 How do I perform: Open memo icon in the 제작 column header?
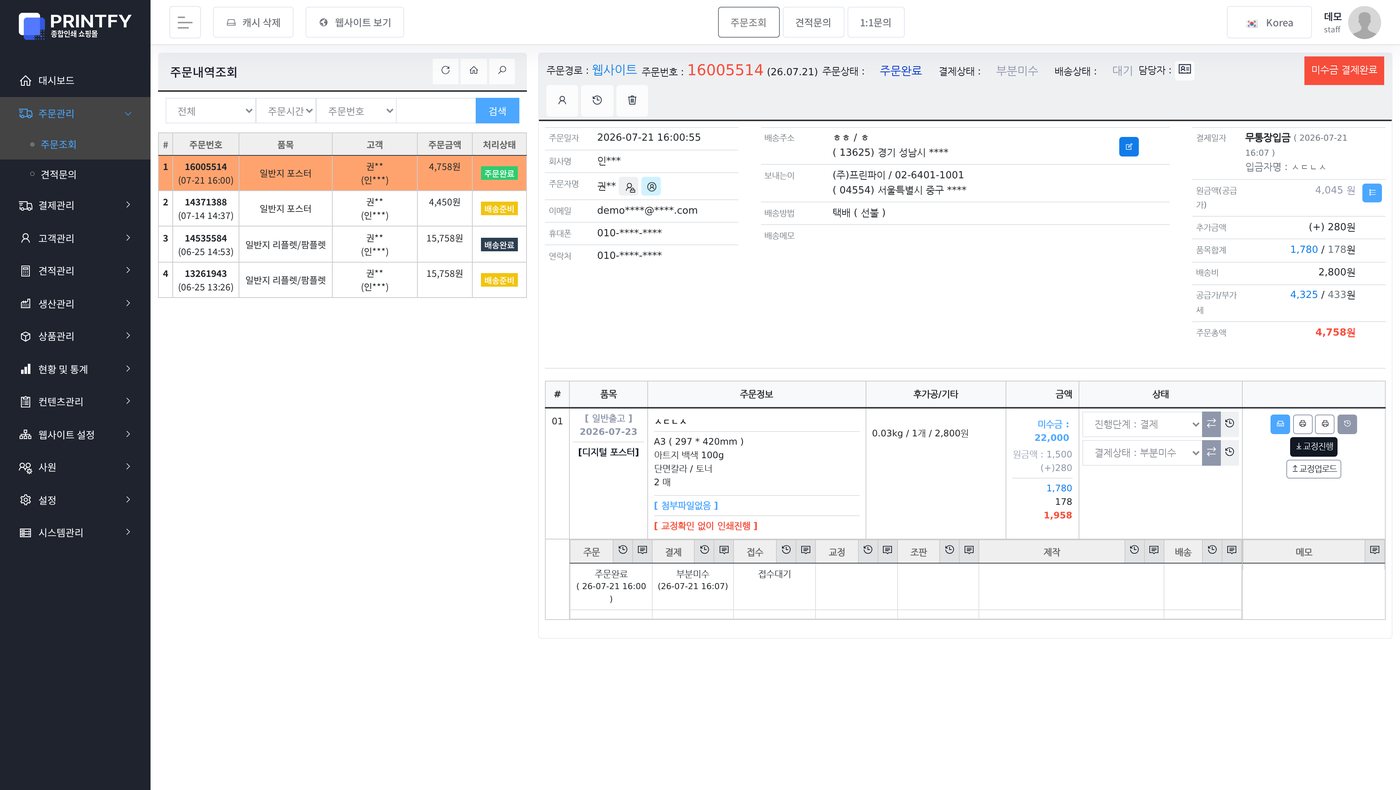(1153, 551)
